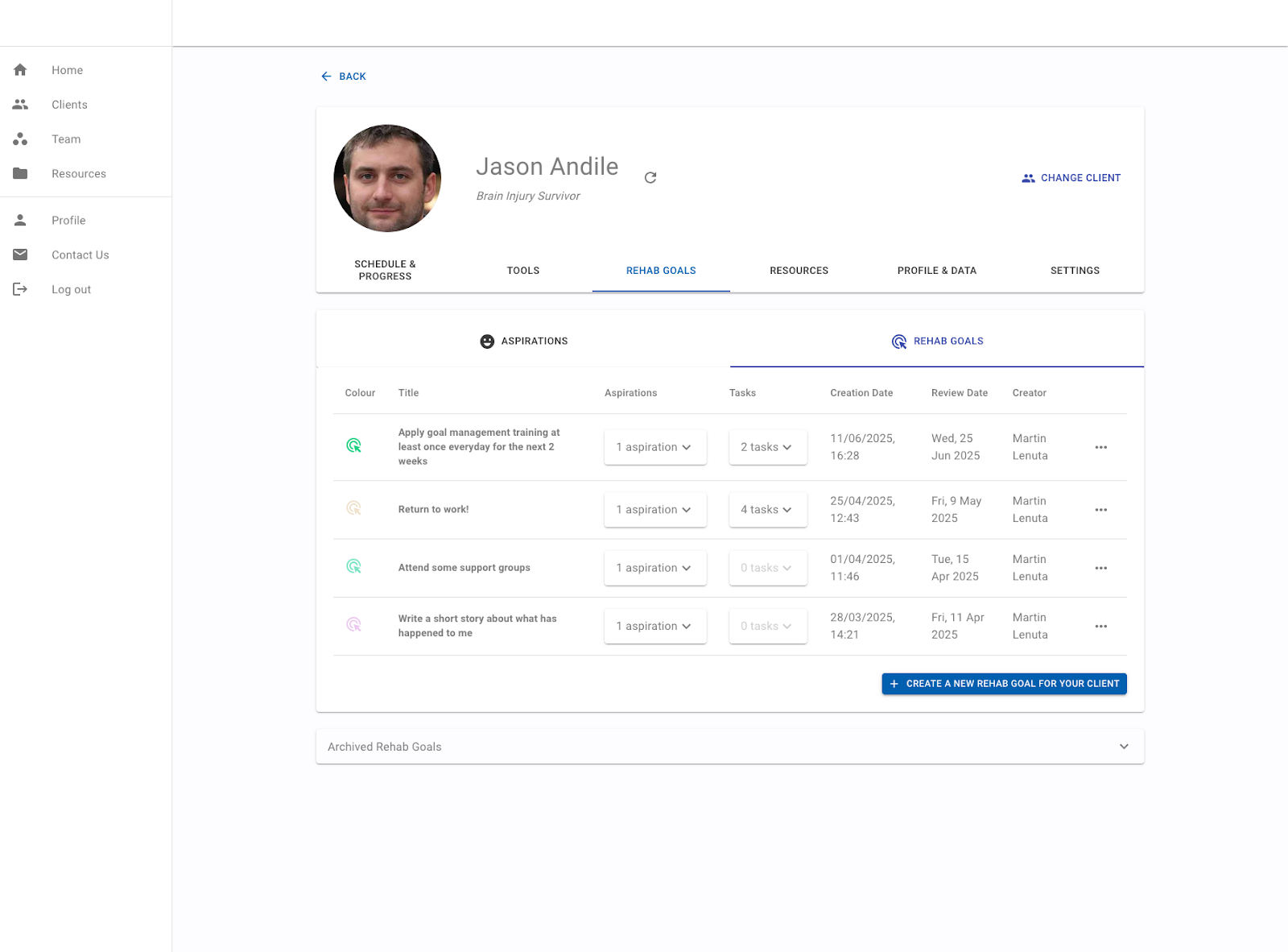The height and width of the screenshot is (952, 1288).
Task: Click the refresh icon beside Jason Andile
Action: 650,177
